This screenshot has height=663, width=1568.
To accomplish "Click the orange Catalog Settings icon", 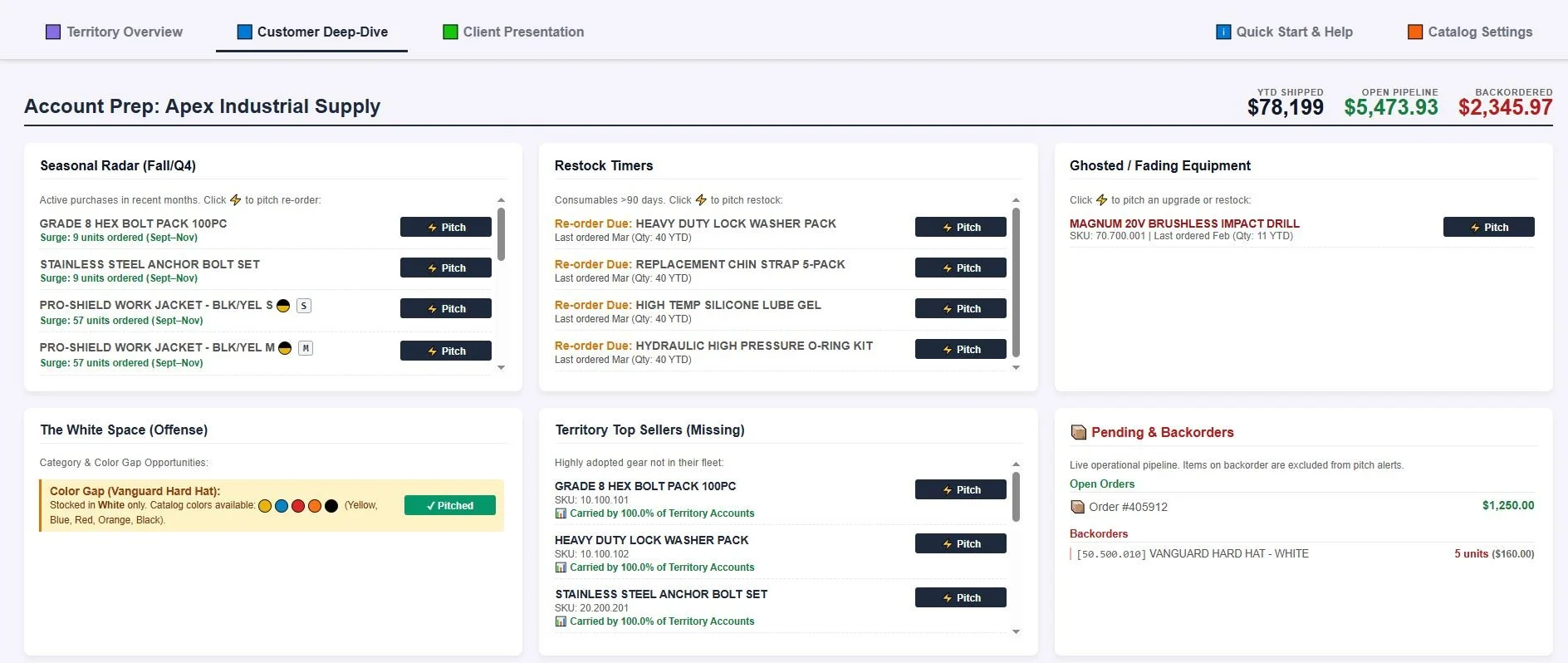I will (1415, 32).
